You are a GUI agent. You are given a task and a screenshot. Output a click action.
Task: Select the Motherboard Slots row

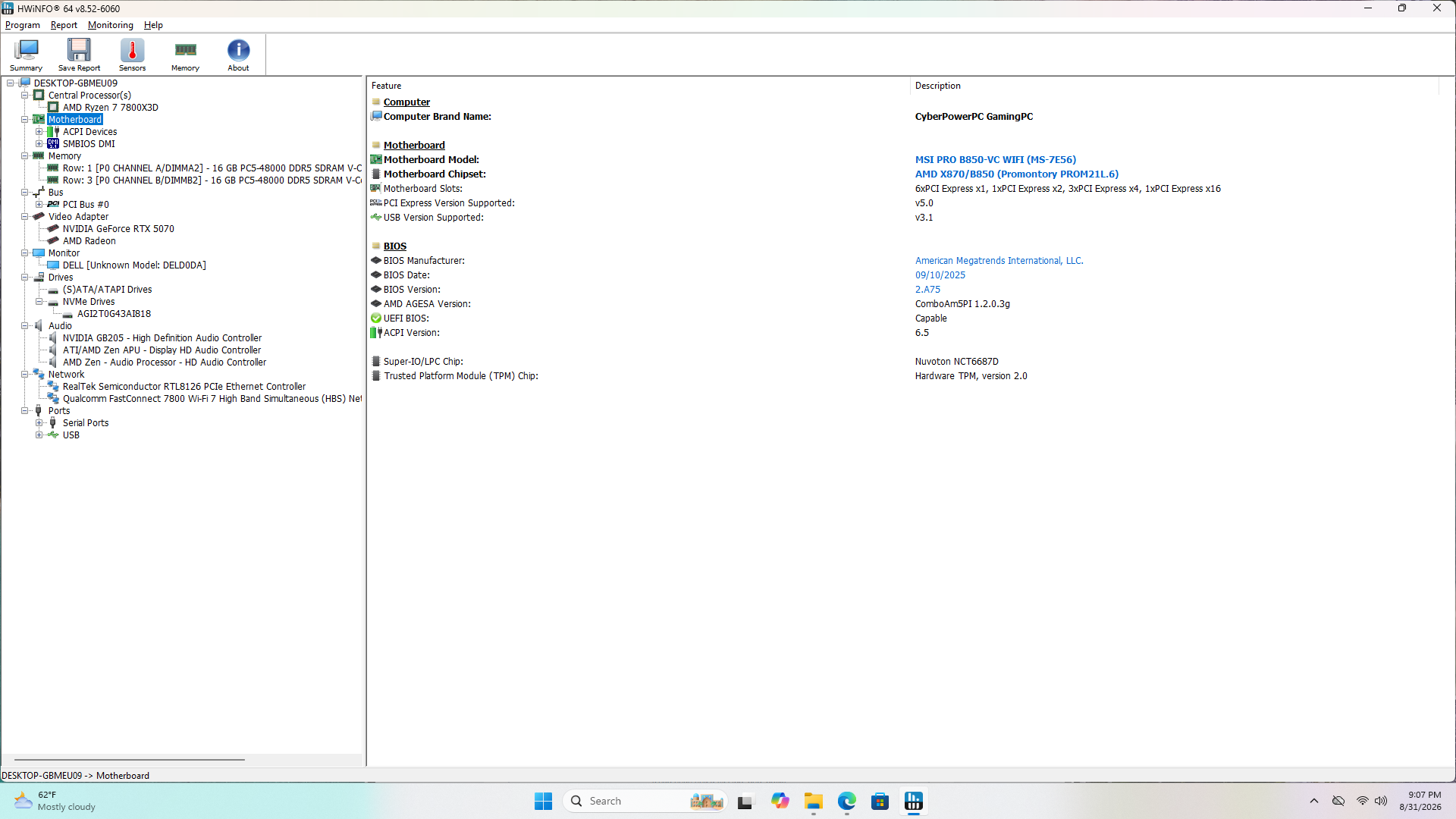pyautogui.click(x=902, y=189)
